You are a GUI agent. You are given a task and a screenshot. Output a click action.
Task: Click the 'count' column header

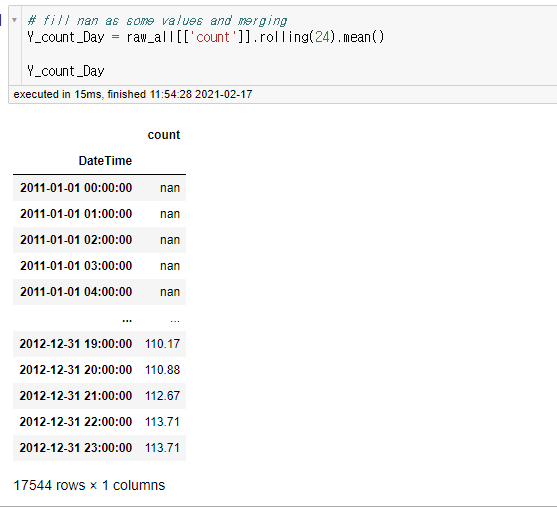[164, 135]
